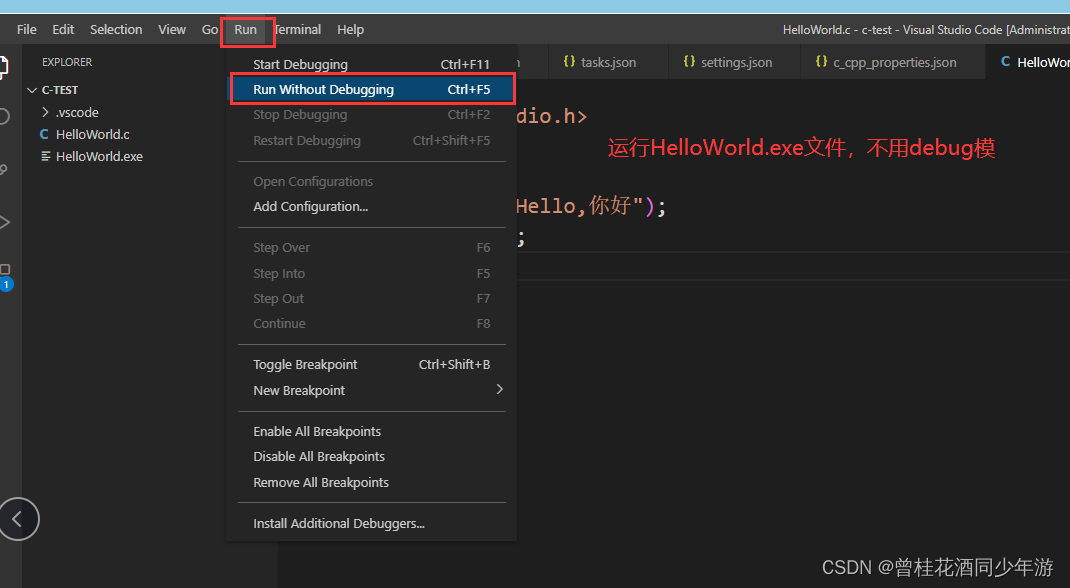
Task: Click the Hello,你好 string in editor
Action: (x=579, y=205)
